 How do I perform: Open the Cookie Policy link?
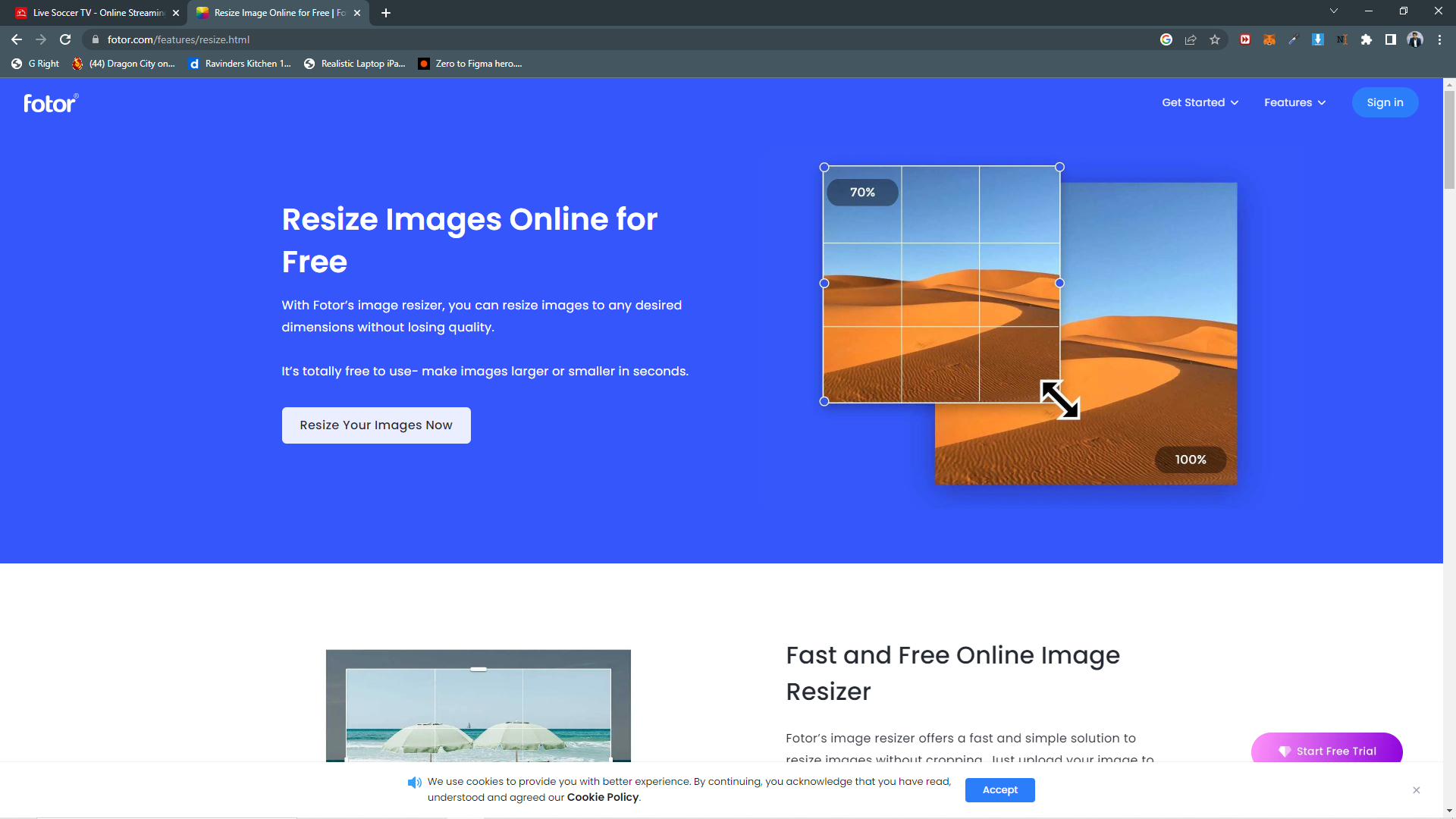[x=603, y=797]
